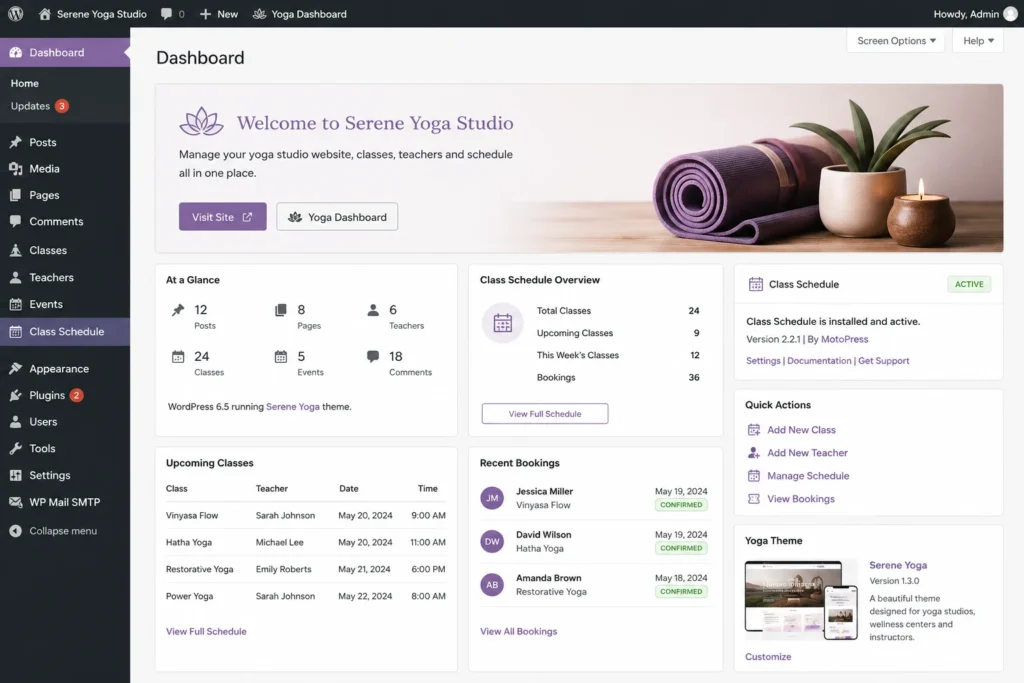Click the Users icon in sidebar
The height and width of the screenshot is (683, 1024).
[x=16, y=422]
